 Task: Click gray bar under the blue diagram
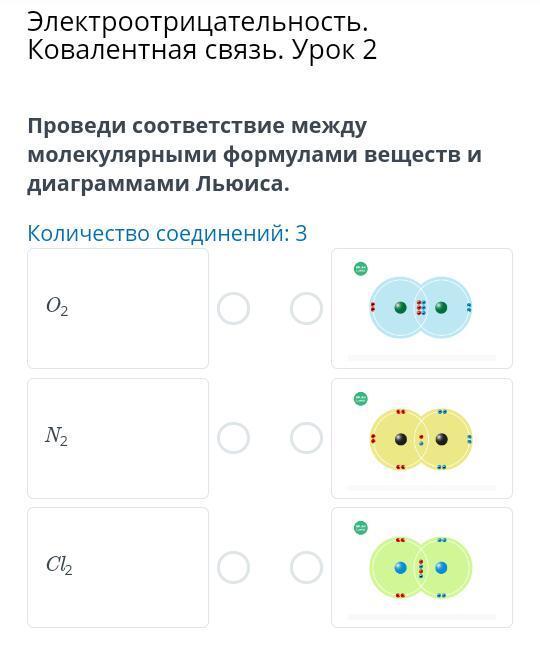pos(422,358)
